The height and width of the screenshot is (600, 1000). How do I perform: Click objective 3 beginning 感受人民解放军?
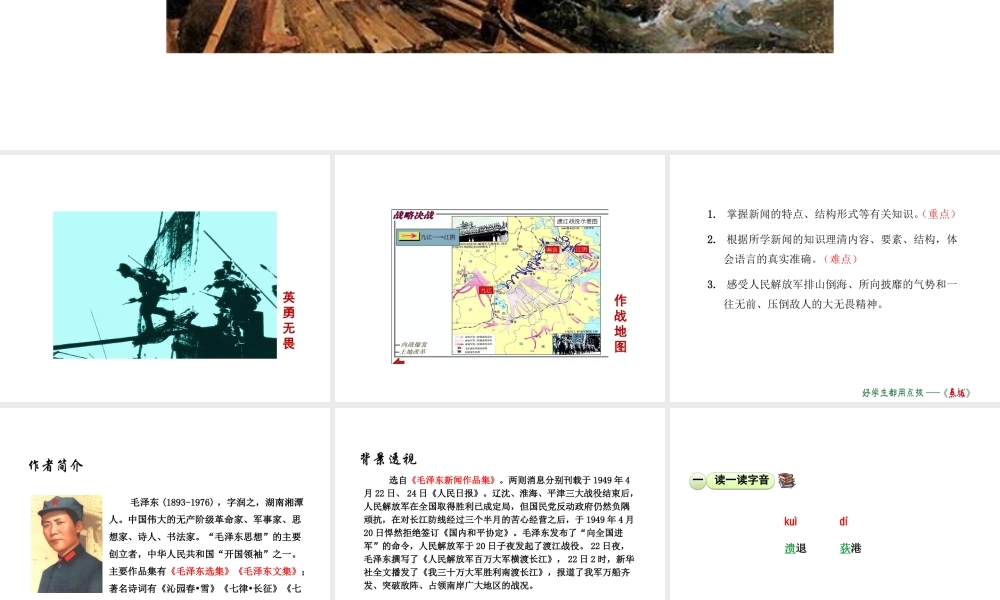pos(832,294)
